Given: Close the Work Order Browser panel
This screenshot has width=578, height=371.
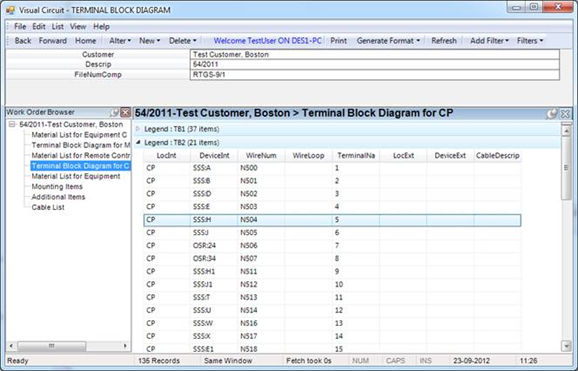Looking at the screenshot, I should (126, 112).
